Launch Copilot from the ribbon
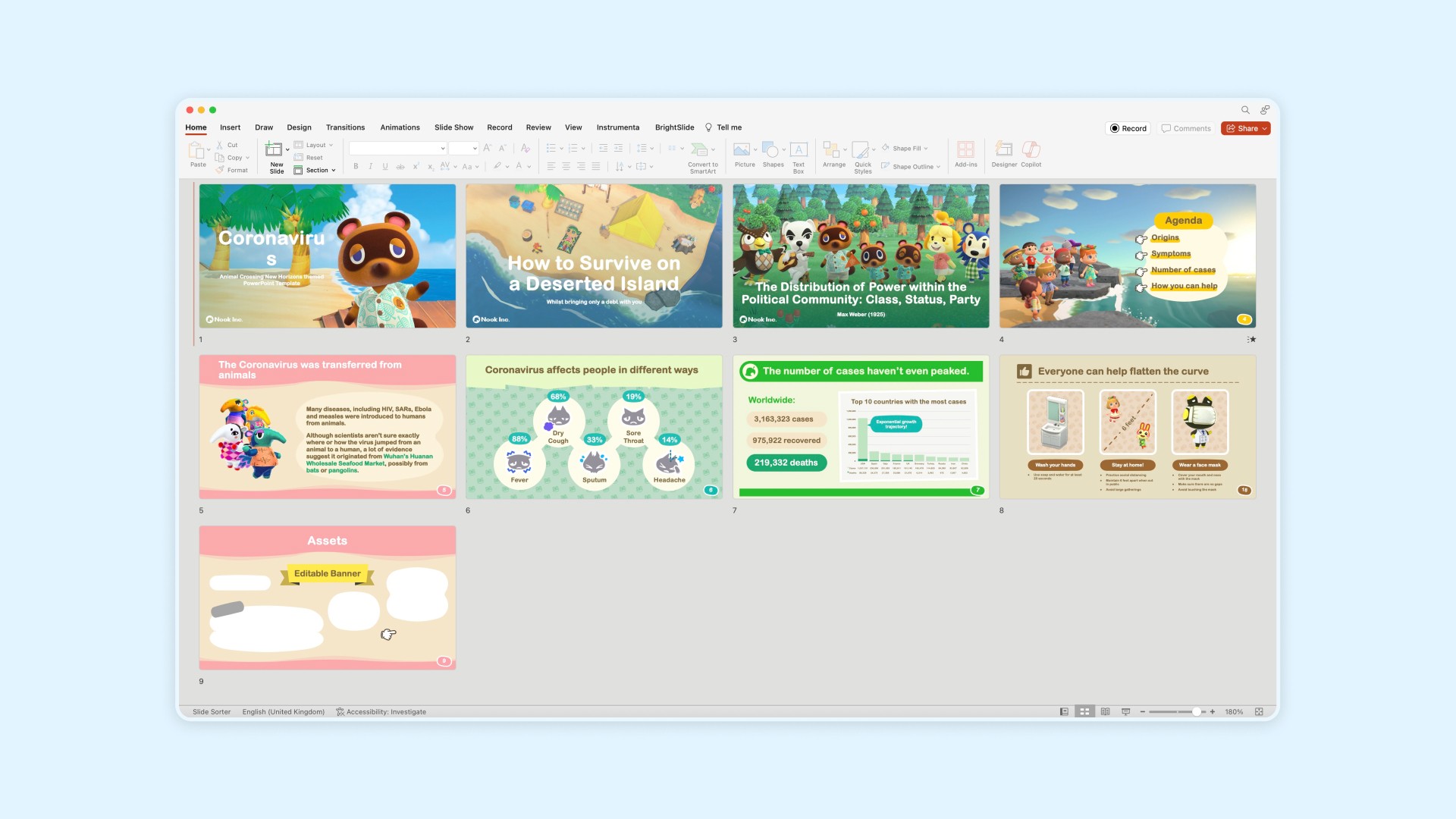The image size is (1456, 819). (1031, 150)
